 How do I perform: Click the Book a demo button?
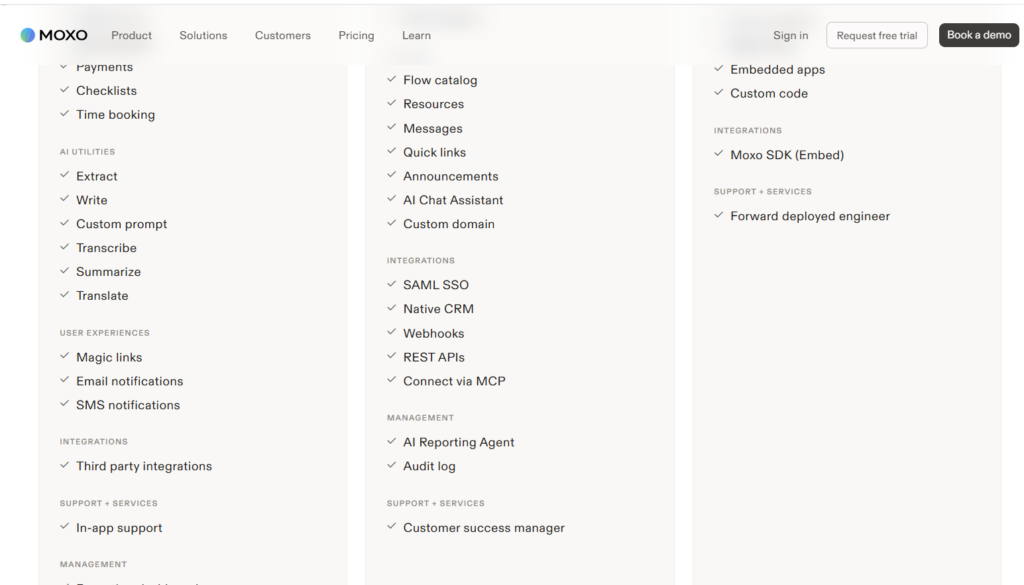click(x=979, y=35)
